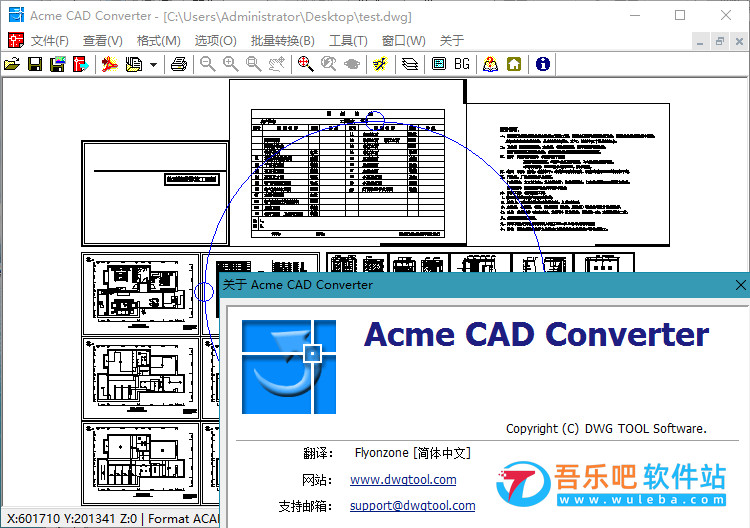Open the 查看(V) menu
Image resolution: width=750 pixels, height=528 pixels.
102,41
